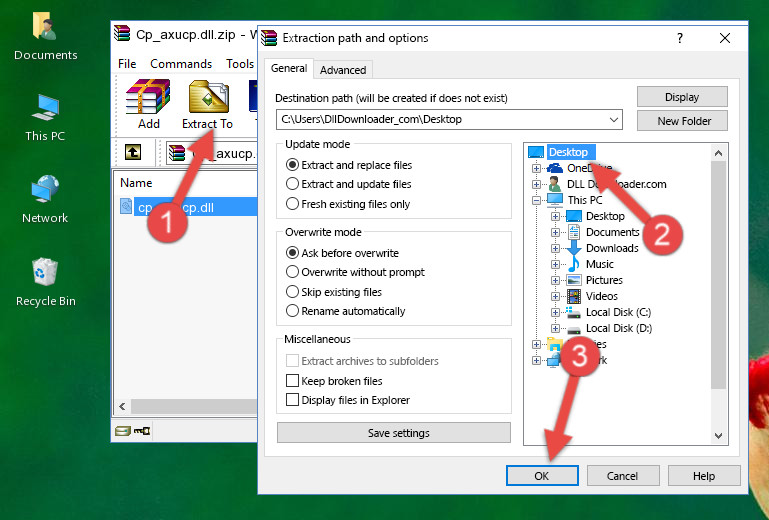Click the Cancel button
The height and width of the screenshot is (520, 769).
point(622,476)
